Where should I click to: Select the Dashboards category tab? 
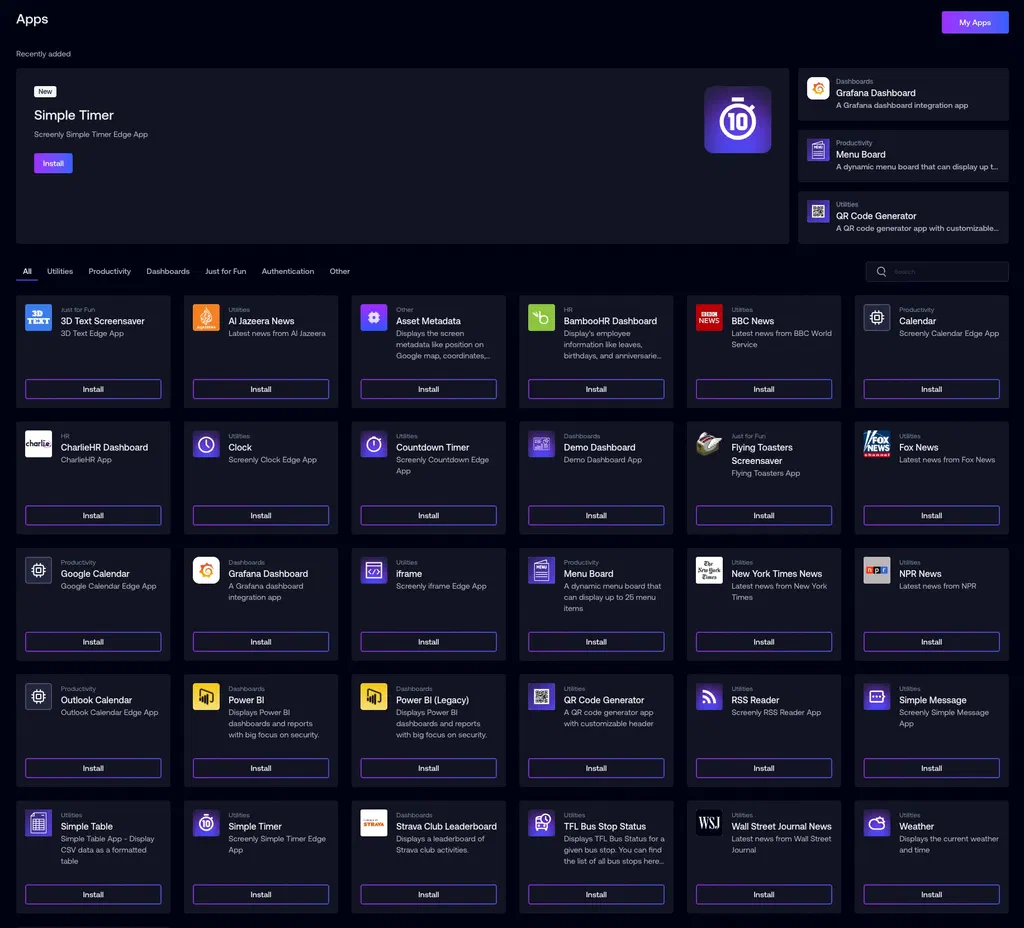coord(168,271)
